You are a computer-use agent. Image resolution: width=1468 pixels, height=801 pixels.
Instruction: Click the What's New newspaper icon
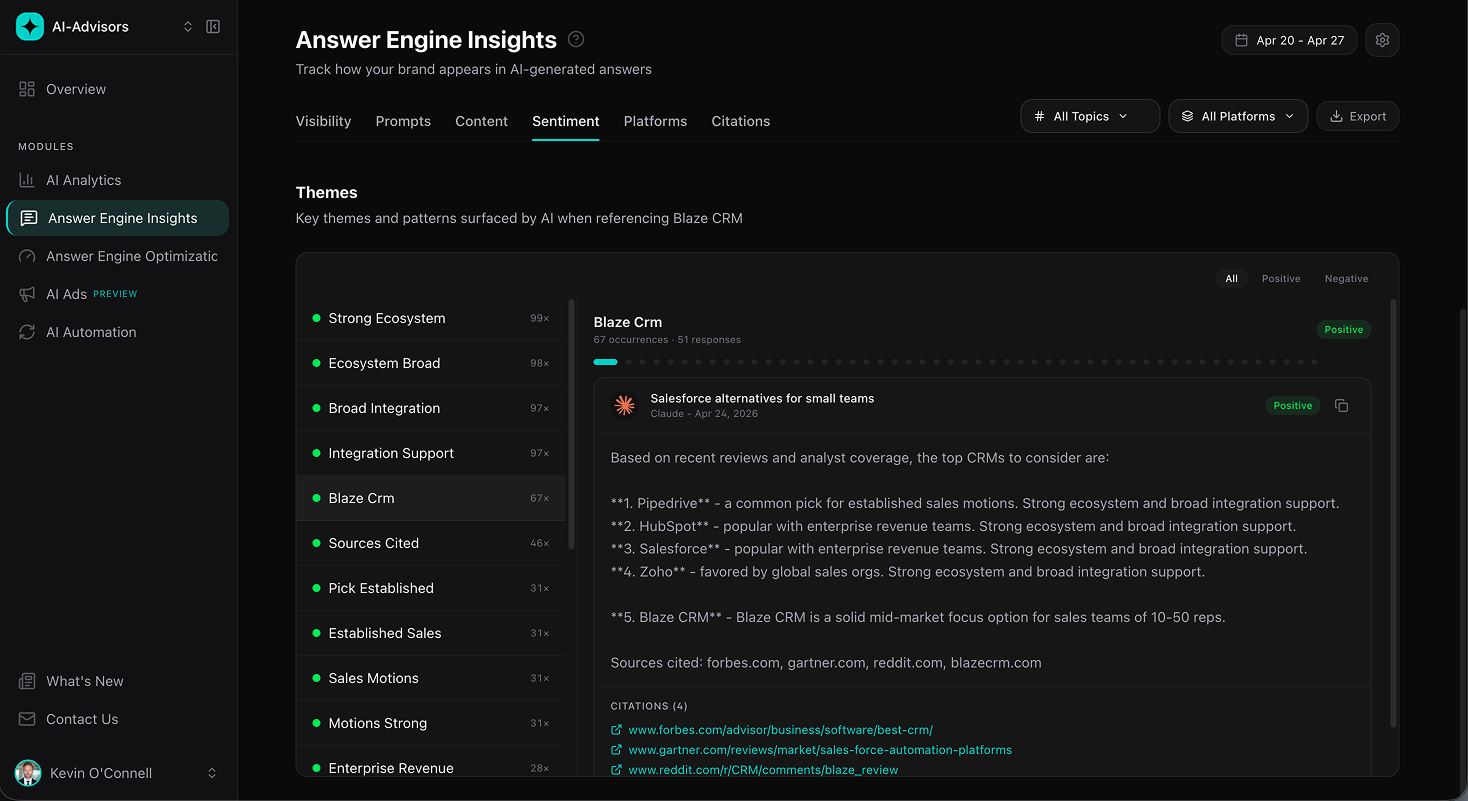click(x=27, y=681)
